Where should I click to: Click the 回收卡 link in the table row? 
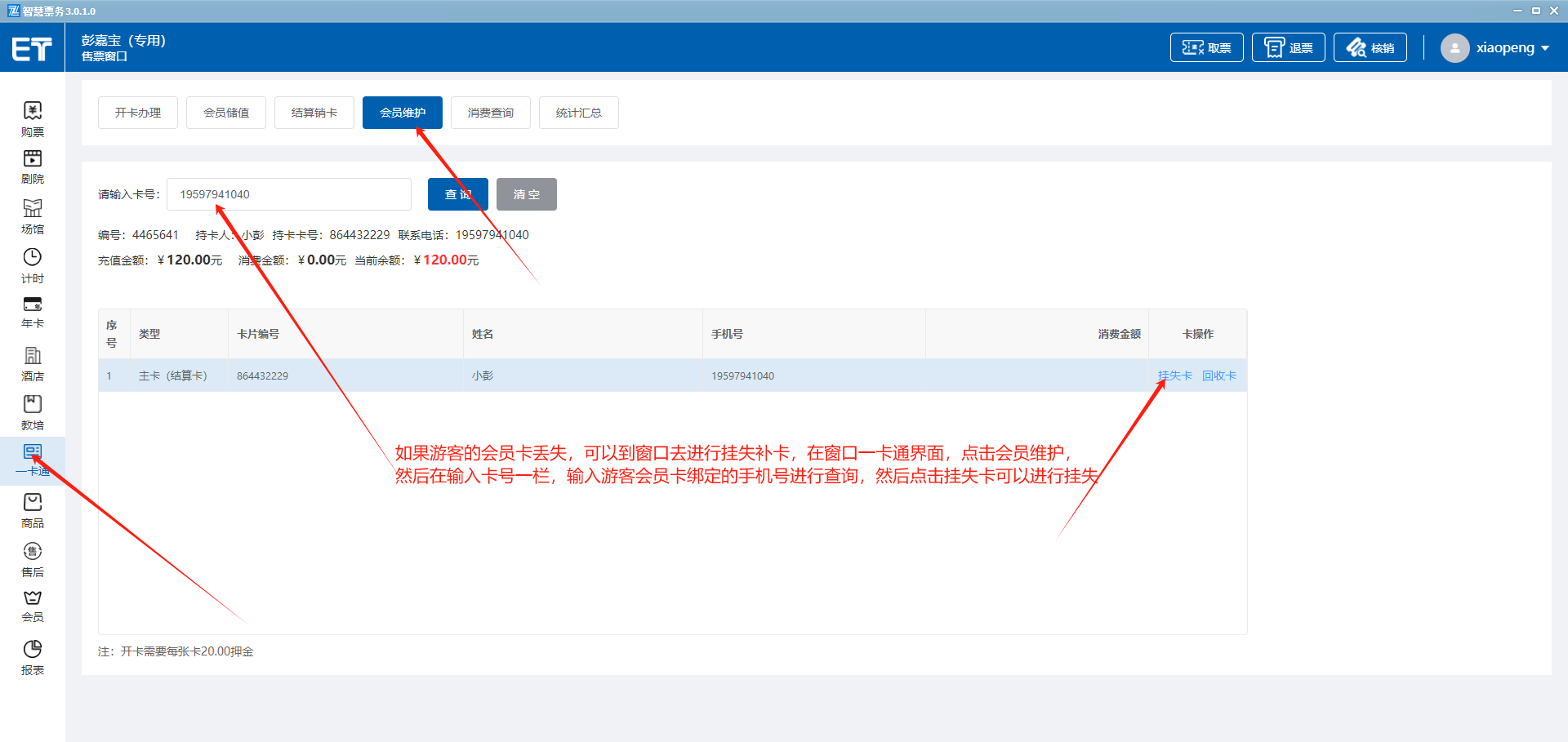click(x=1218, y=375)
